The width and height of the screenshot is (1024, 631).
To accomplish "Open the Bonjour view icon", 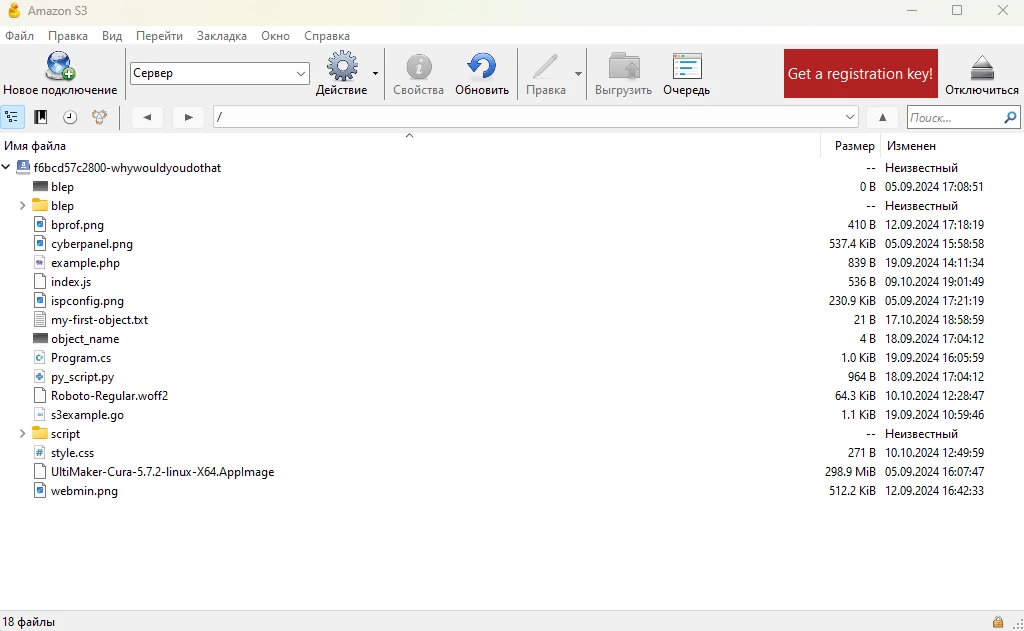I will (x=99, y=117).
